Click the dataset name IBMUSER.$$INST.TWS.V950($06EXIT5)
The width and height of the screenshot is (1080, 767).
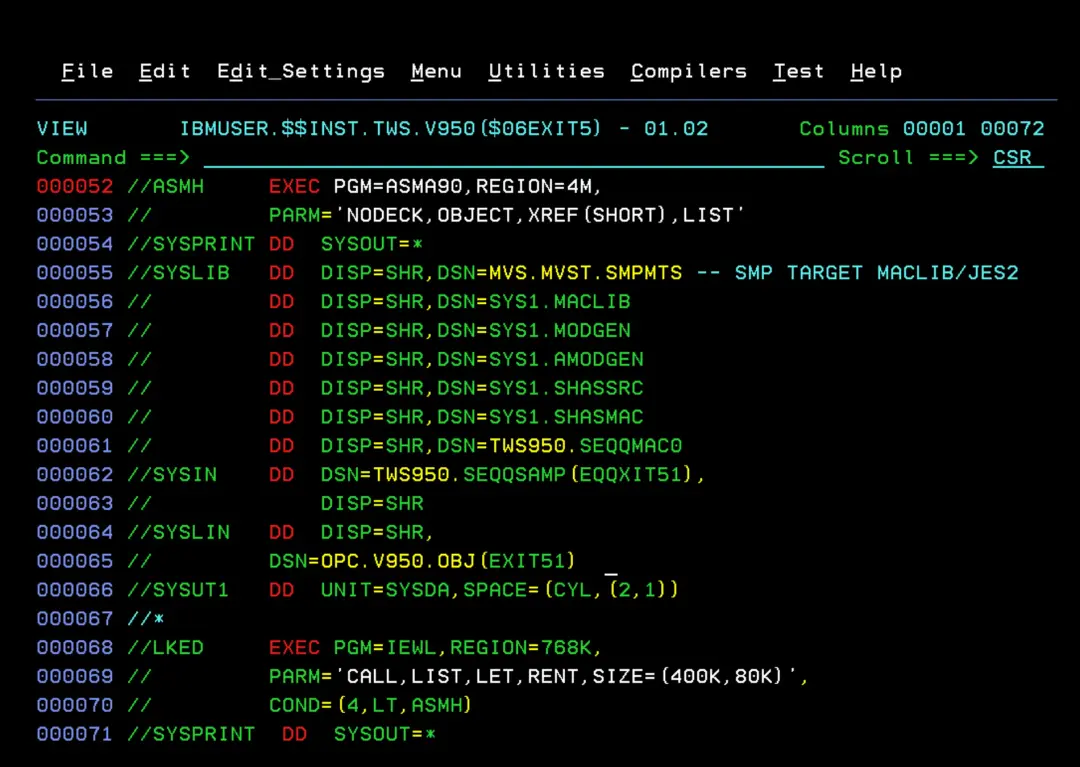click(391, 129)
